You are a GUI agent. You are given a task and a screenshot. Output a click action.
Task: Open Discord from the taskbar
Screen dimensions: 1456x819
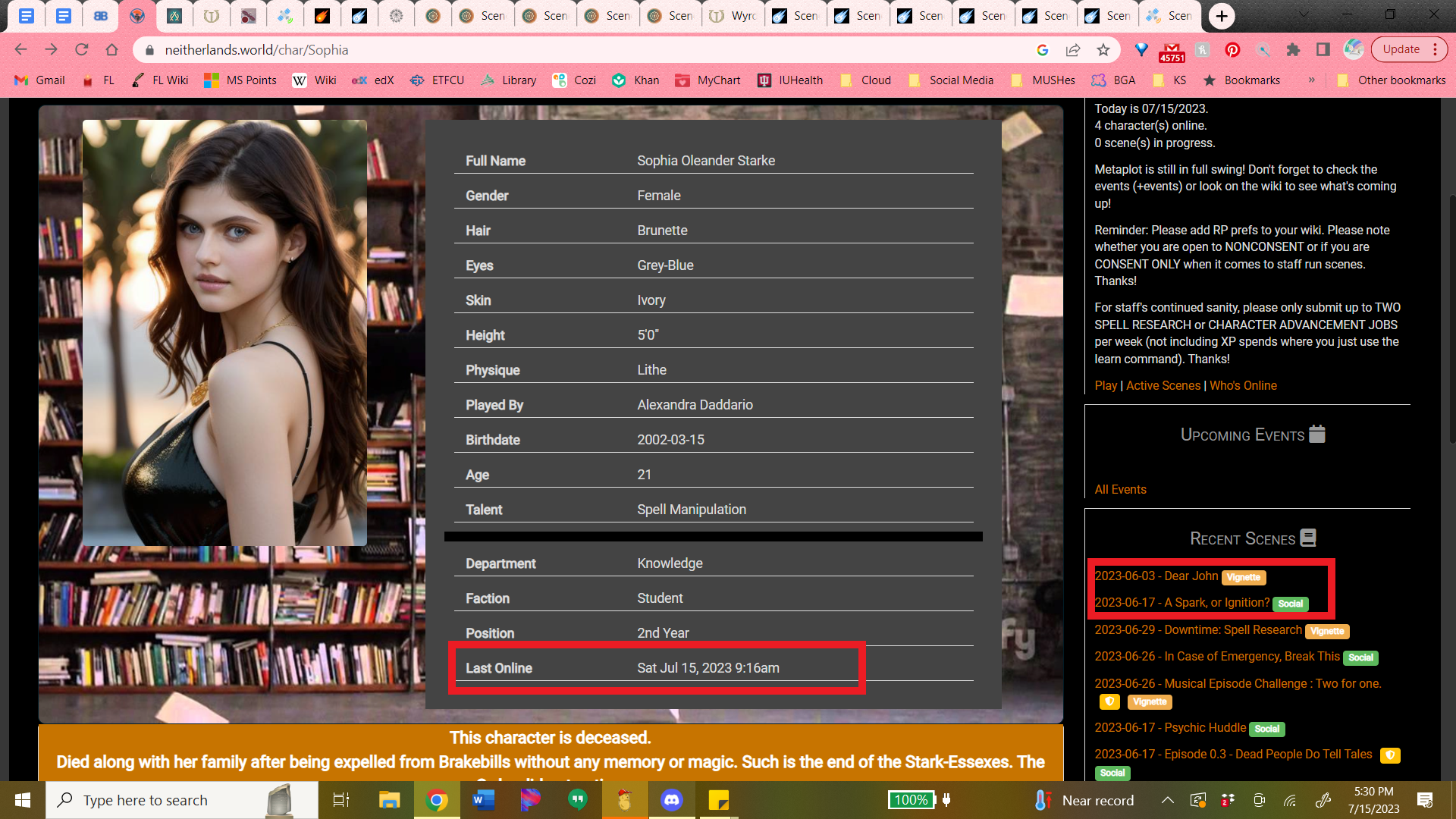tap(671, 800)
